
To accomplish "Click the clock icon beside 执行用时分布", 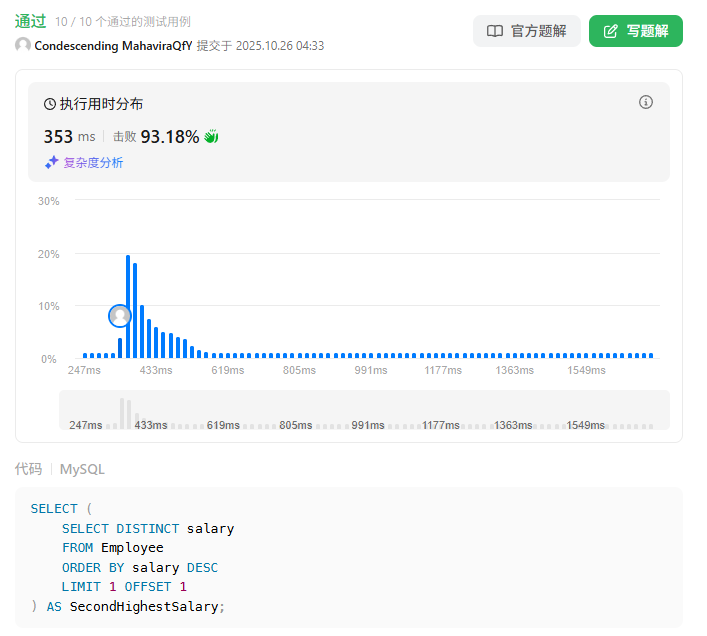I will click(x=50, y=104).
